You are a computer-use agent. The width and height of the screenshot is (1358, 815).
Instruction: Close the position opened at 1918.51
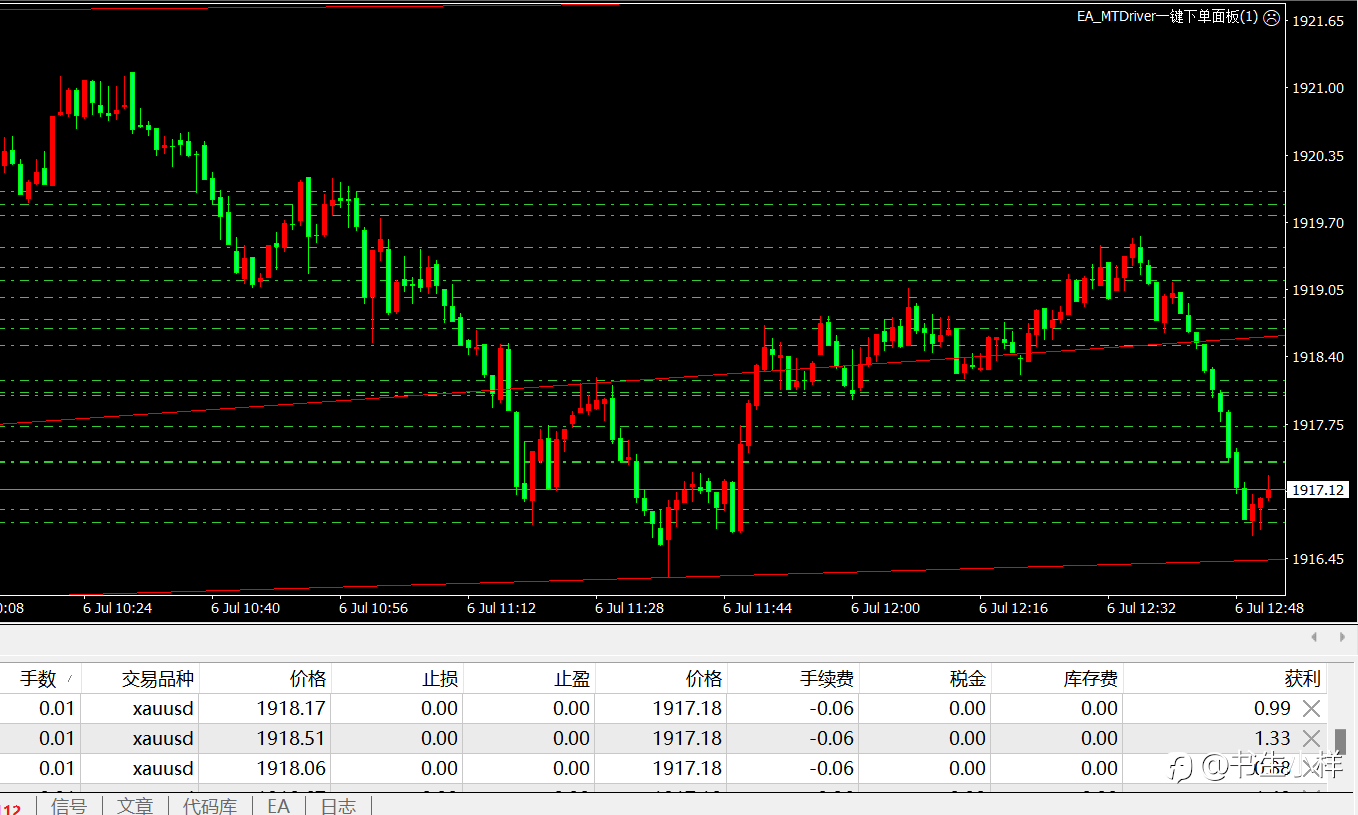(x=1311, y=739)
